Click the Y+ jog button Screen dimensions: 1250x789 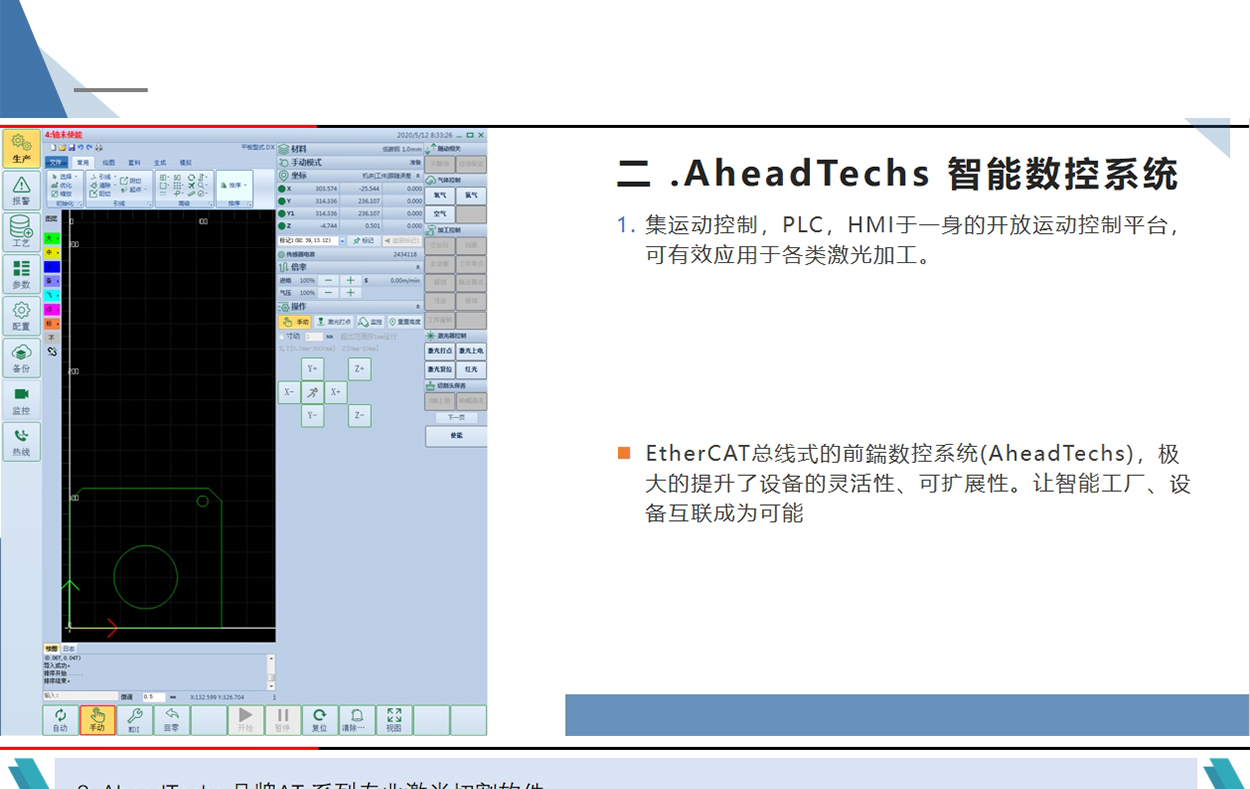click(x=312, y=369)
